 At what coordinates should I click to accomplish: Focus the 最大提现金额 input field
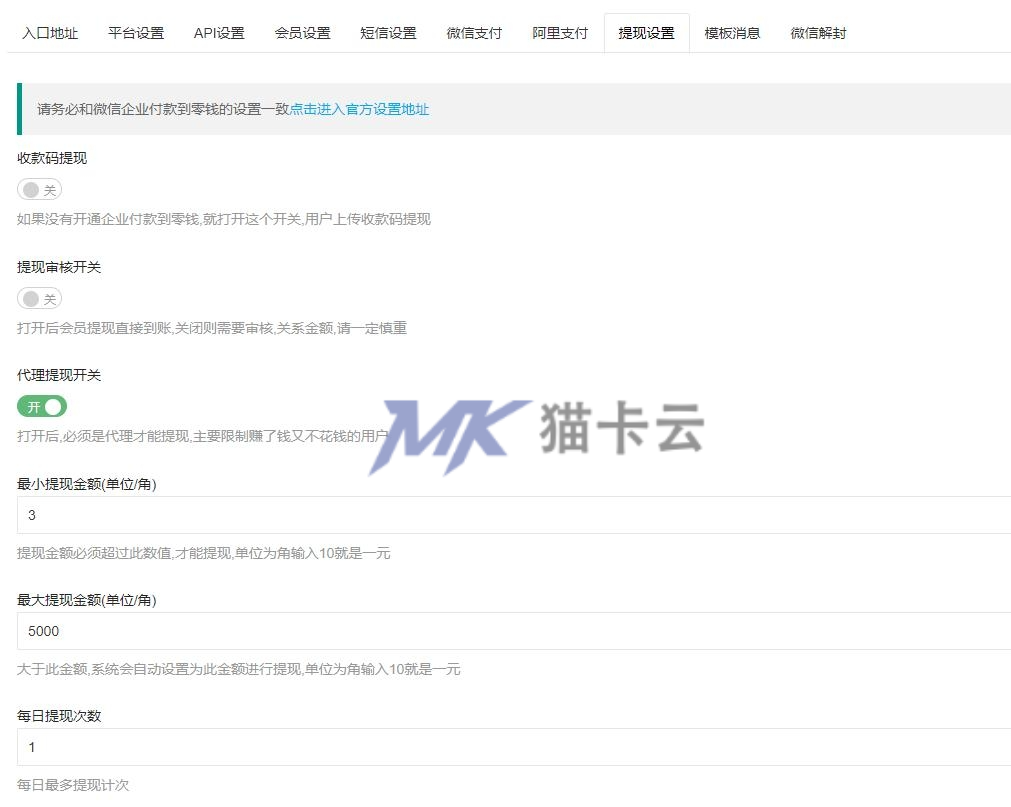point(514,631)
